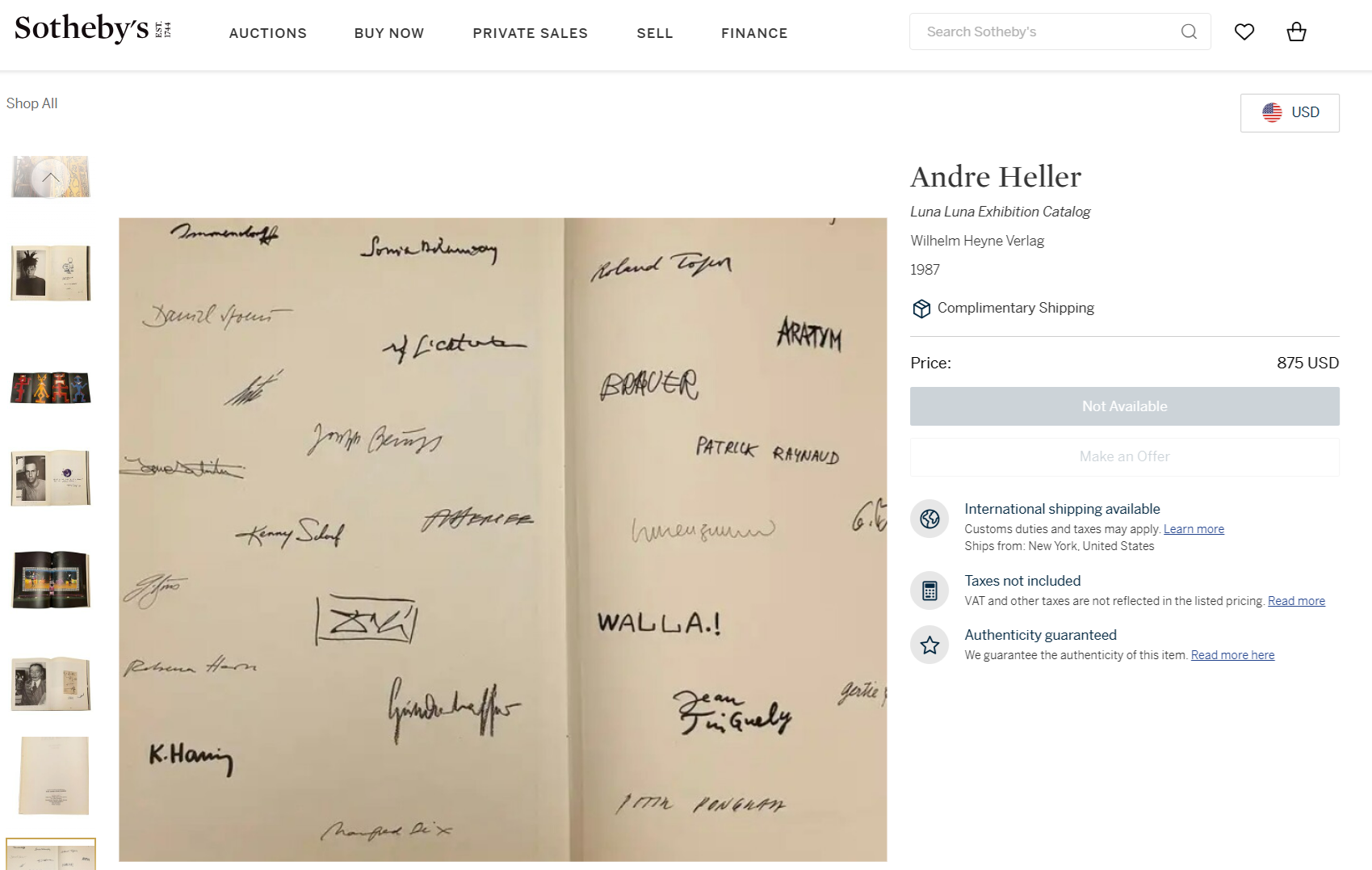The image size is (1372, 870).
Task: Click the Read more here authenticity link
Action: coord(1232,655)
